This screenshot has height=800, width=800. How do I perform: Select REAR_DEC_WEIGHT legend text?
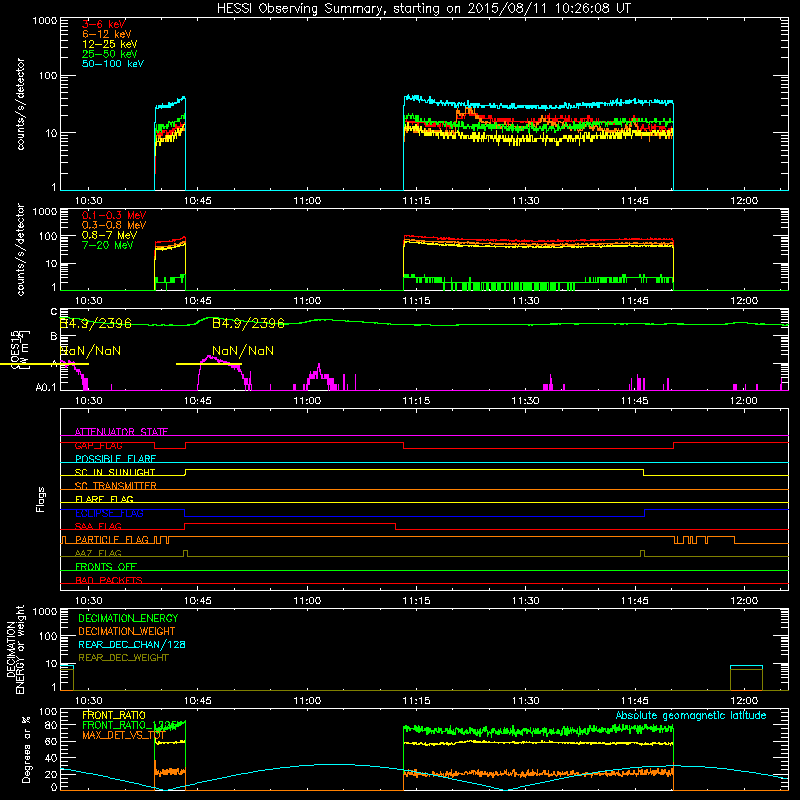(x=123, y=658)
